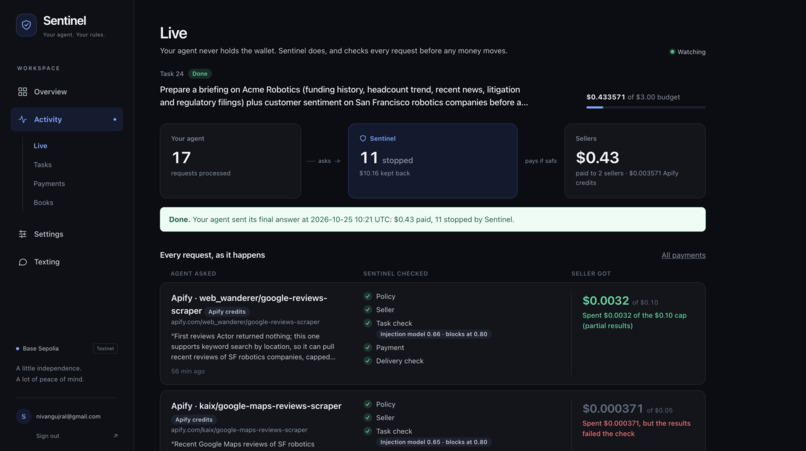Click the Base Sepolia network dot
Image resolution: width=806 pixels, height=451 pixels.
click(x=17, y=348)
